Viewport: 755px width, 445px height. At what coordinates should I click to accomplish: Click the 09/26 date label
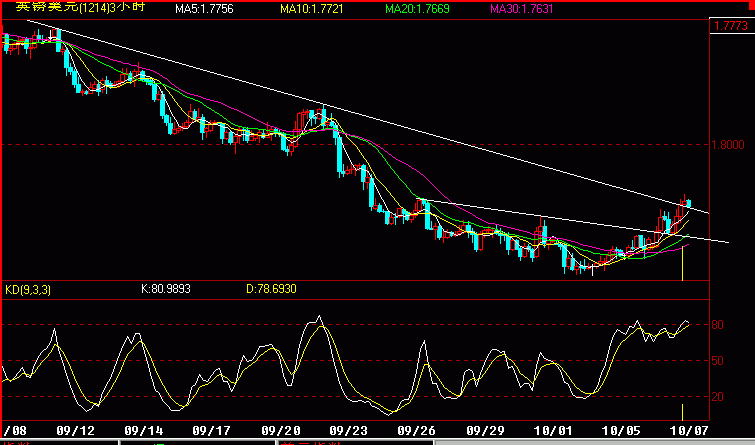[417, 430]
